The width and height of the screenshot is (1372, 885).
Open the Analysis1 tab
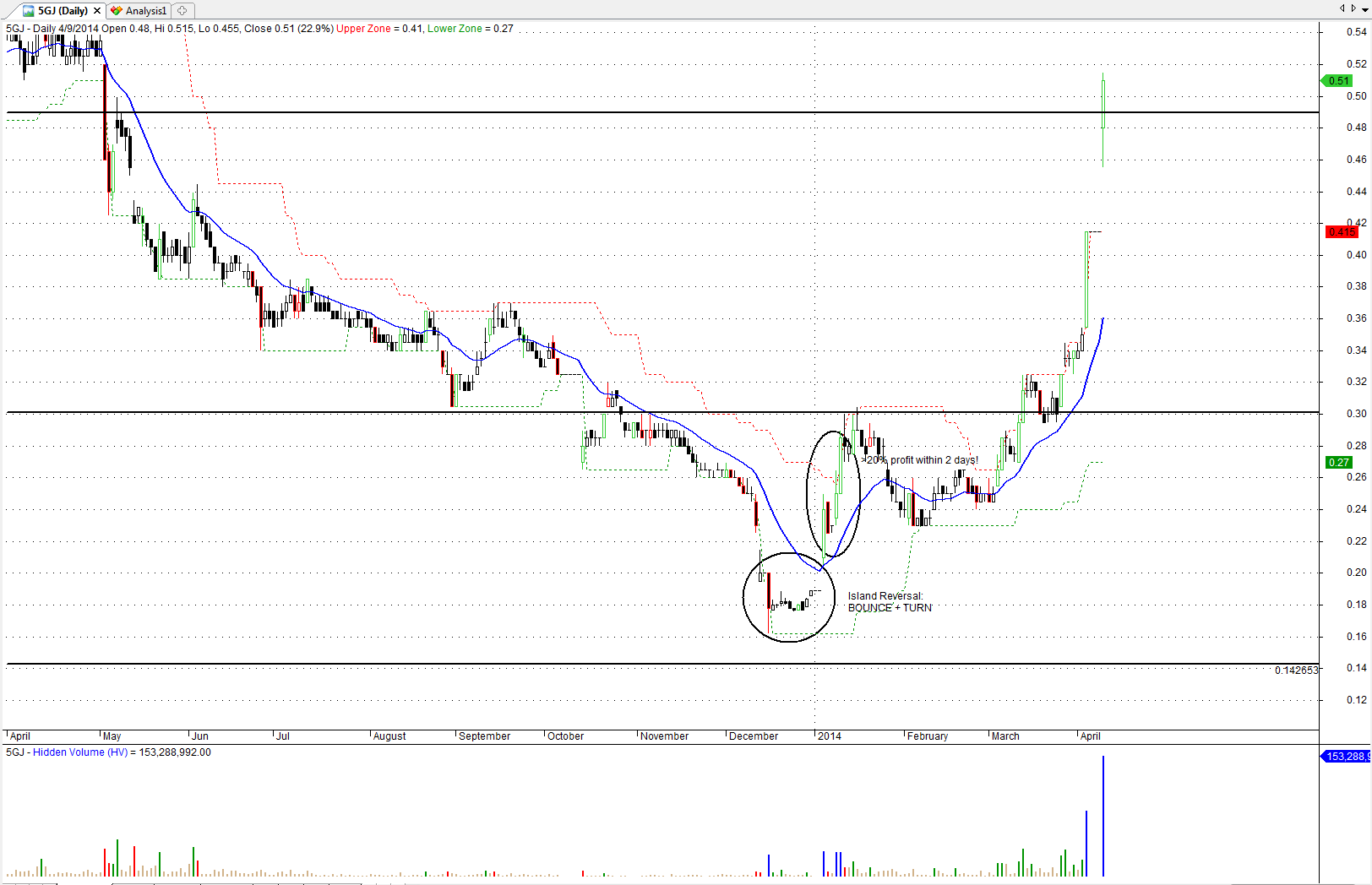tap(146, 11)
